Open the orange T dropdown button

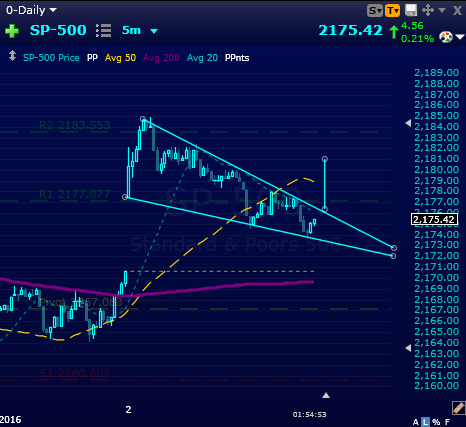(x=392, y=11)
